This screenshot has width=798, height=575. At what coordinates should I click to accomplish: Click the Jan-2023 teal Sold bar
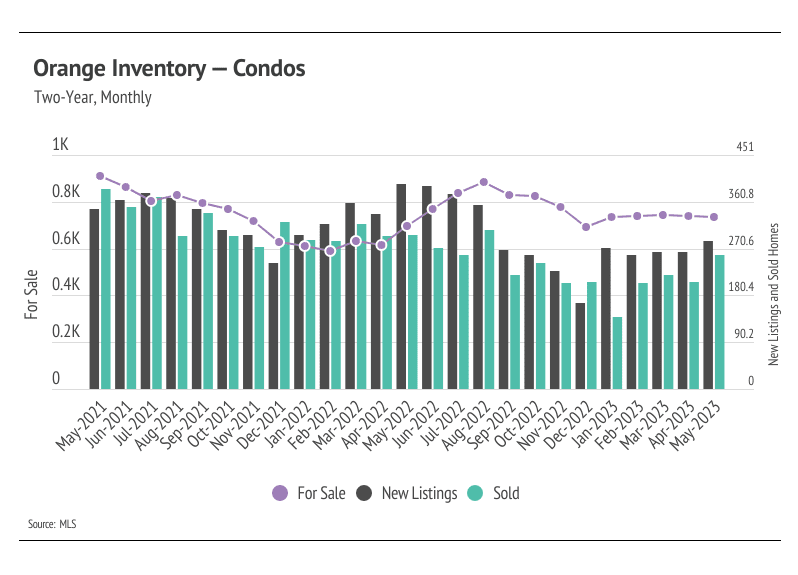617,353
